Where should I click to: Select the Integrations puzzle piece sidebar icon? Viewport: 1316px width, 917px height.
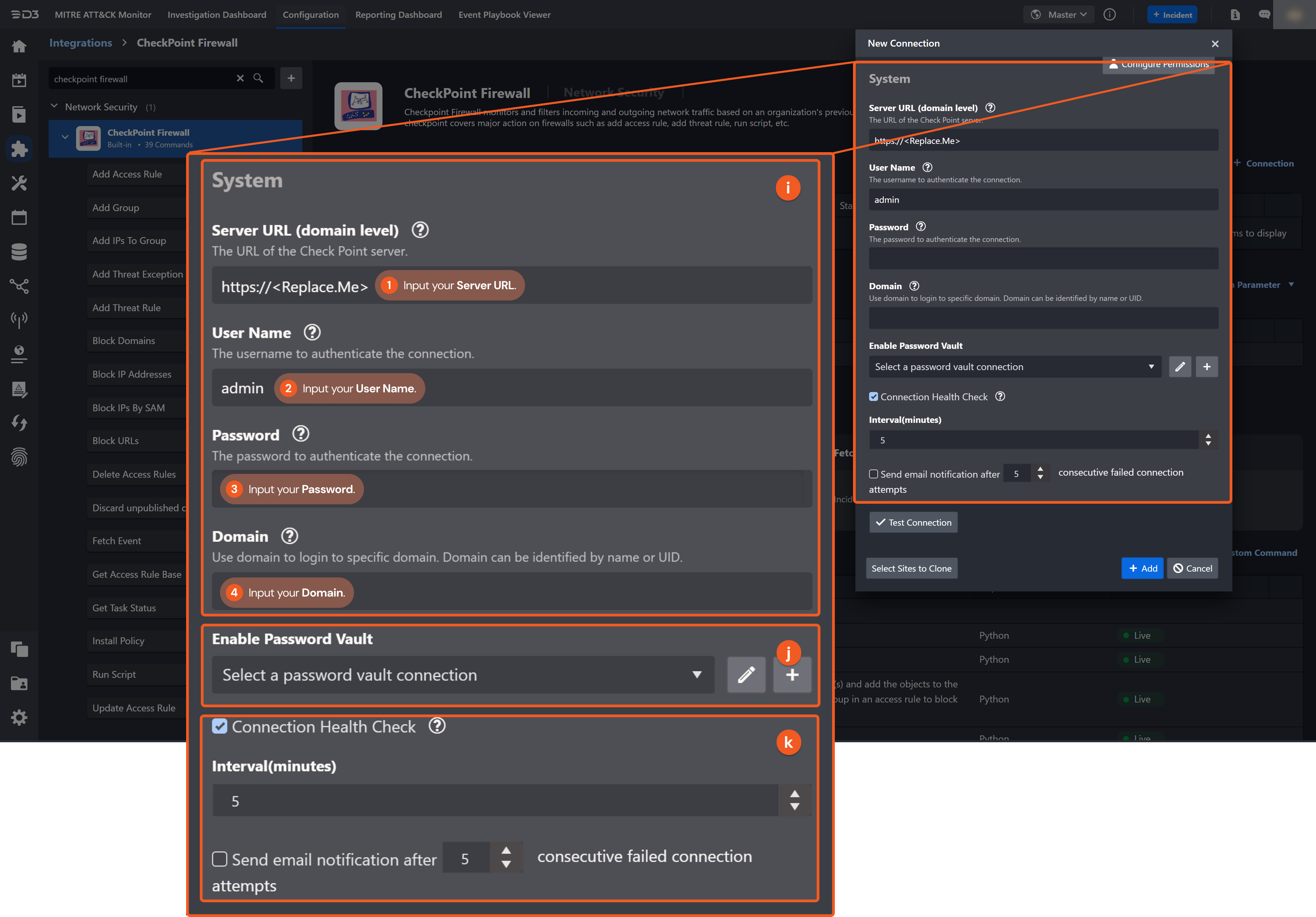pyautogui.click(x=20, y=148)
